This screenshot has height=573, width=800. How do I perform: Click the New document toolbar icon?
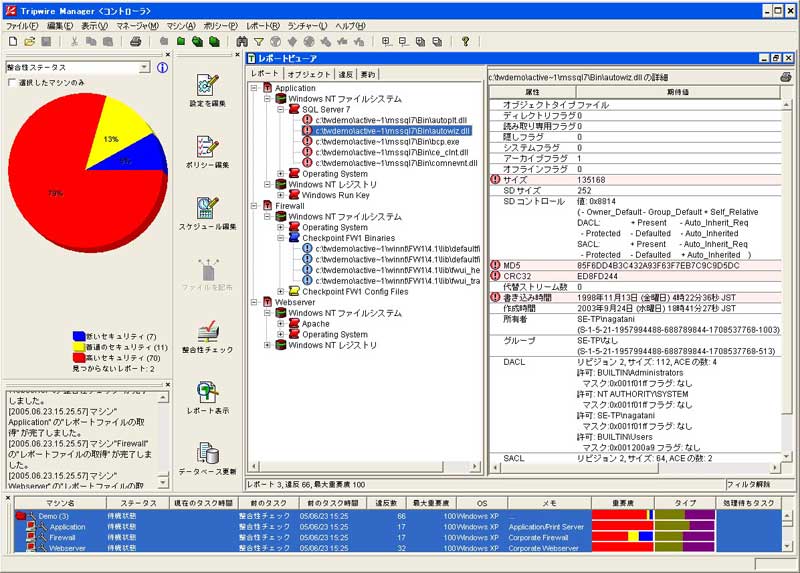(x=13, y=41)
